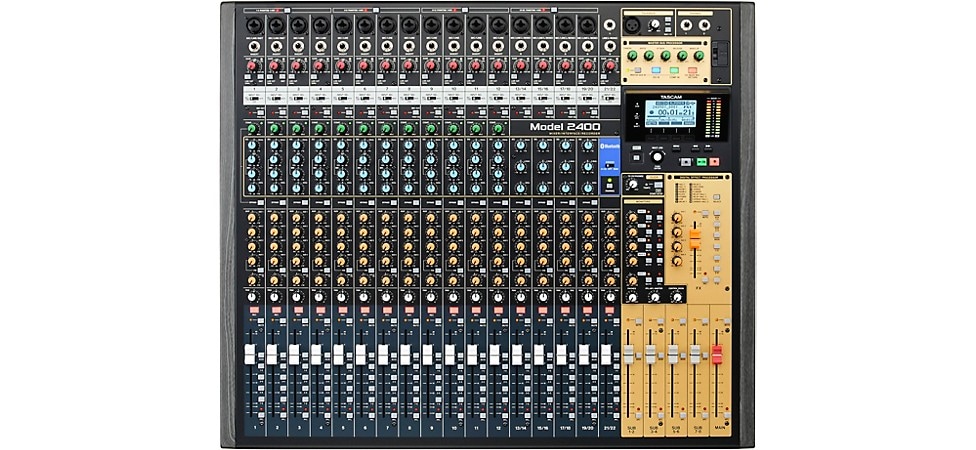Click the channel 12 green compressor knob
The height and width of the screenshot is (450, 976).
498,129
